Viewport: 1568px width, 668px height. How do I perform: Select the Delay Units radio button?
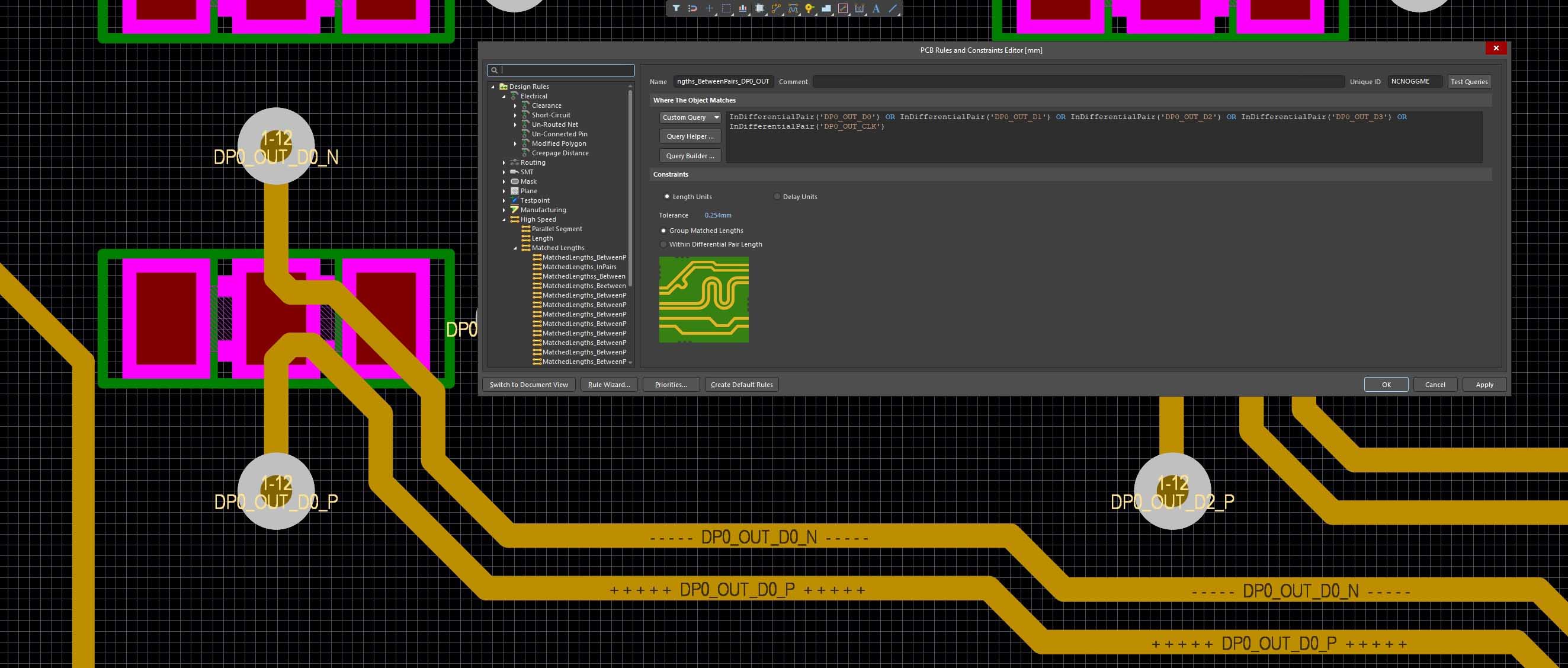777,197
